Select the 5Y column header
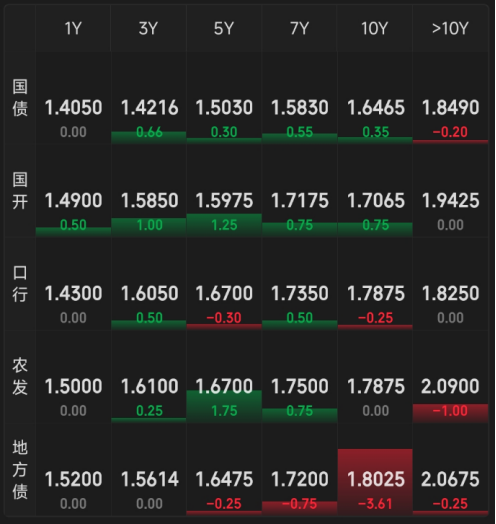This screenshot has width=496, height=524. click(224, 28)
